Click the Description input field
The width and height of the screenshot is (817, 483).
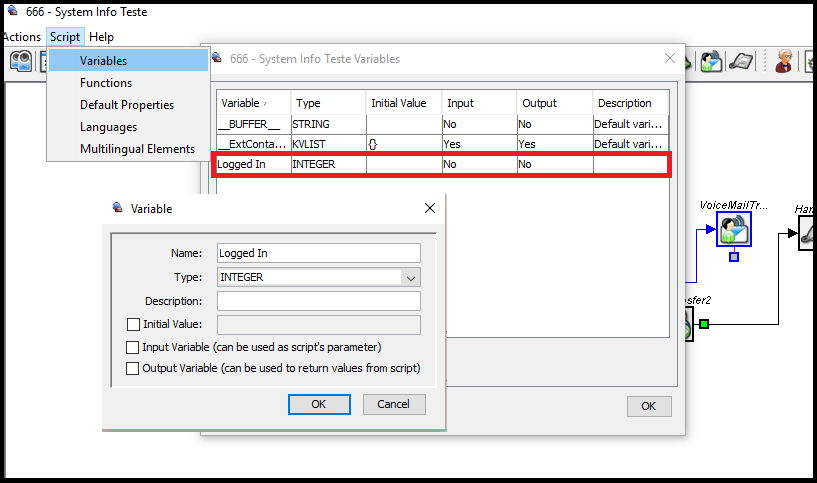click(x=318, y=301)
